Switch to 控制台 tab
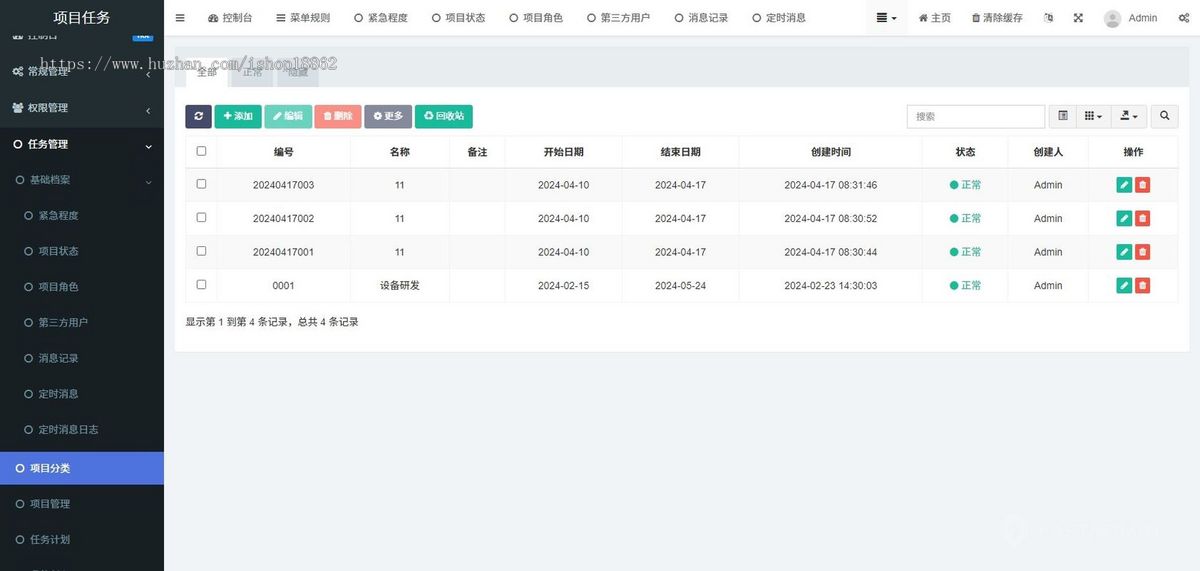Screen dimensions: 1200x571 (x=230, y=18)
